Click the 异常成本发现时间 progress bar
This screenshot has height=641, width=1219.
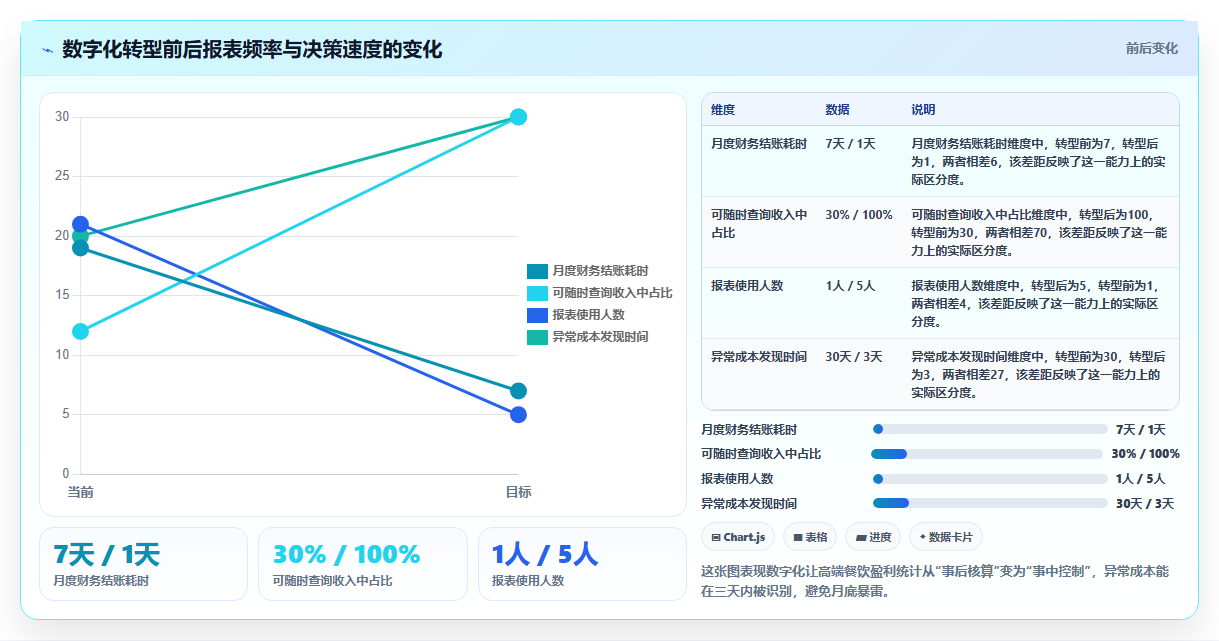(x=990, y=503)
